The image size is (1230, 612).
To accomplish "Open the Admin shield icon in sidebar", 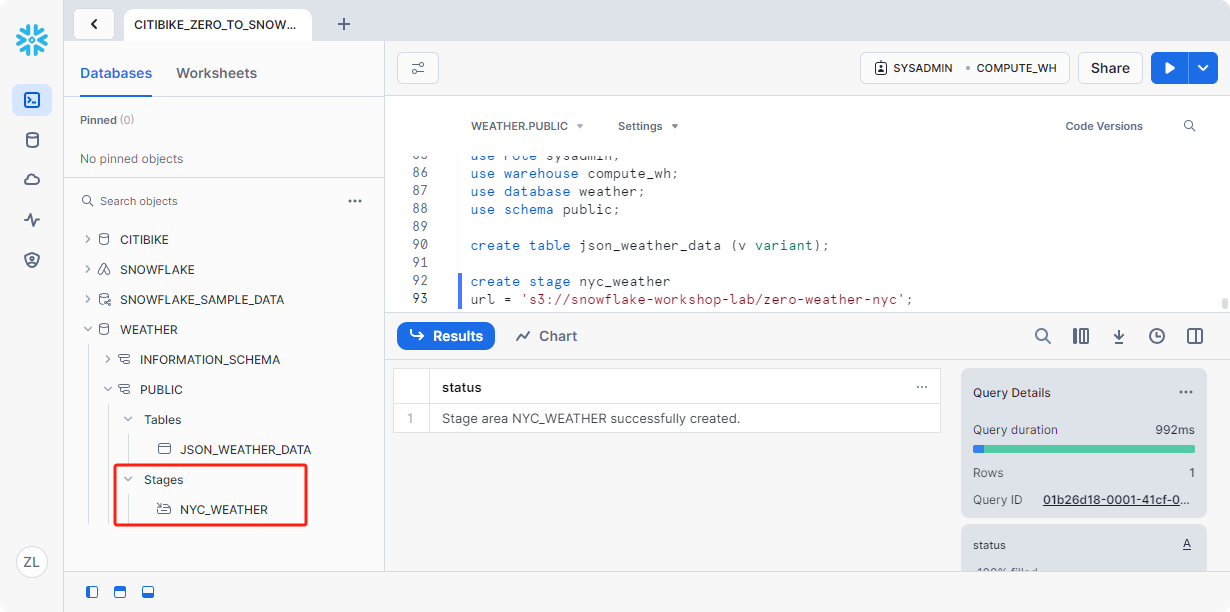I will pos(32,260).
